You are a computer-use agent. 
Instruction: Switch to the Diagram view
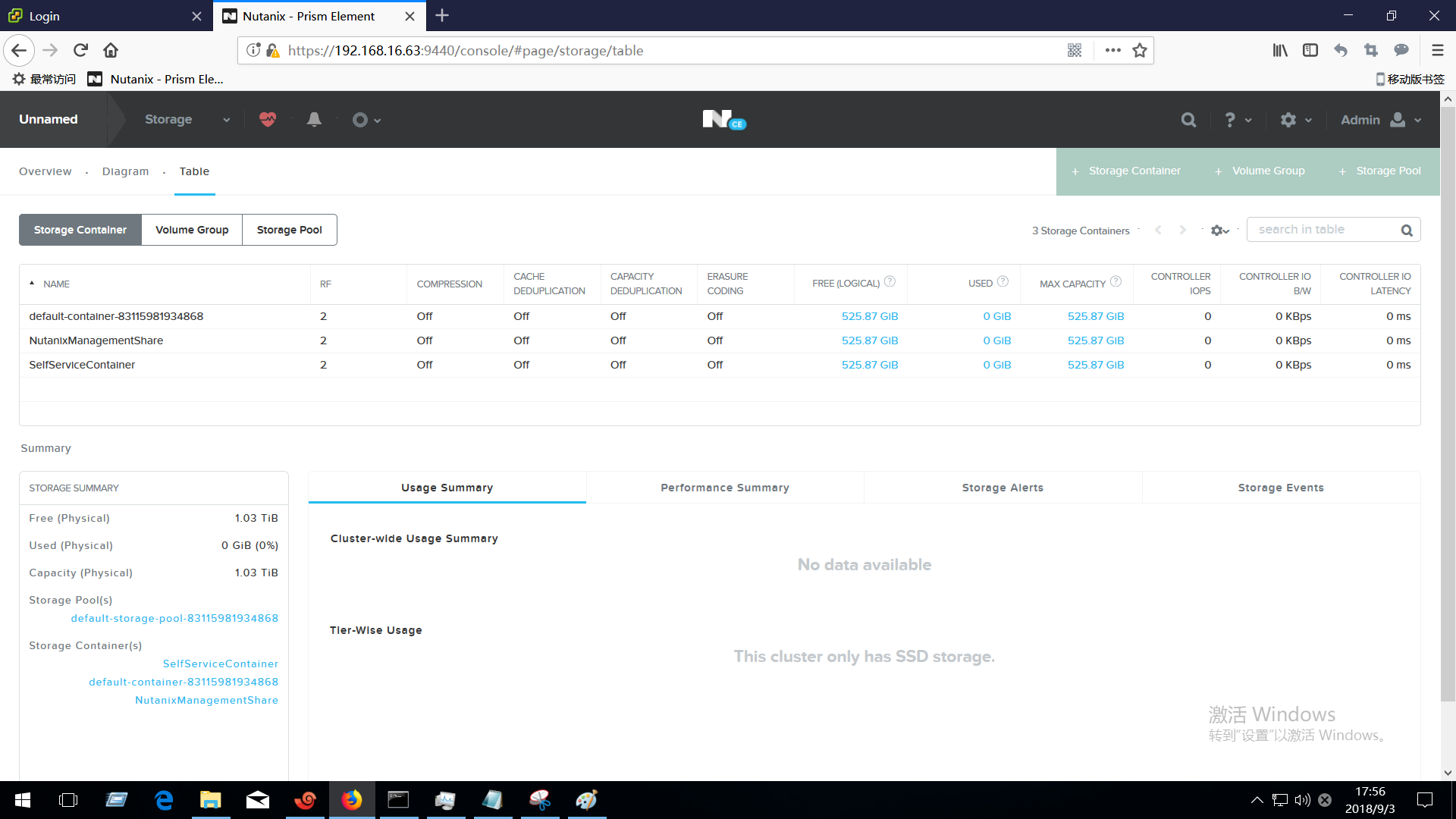click(x=126, y=171)
